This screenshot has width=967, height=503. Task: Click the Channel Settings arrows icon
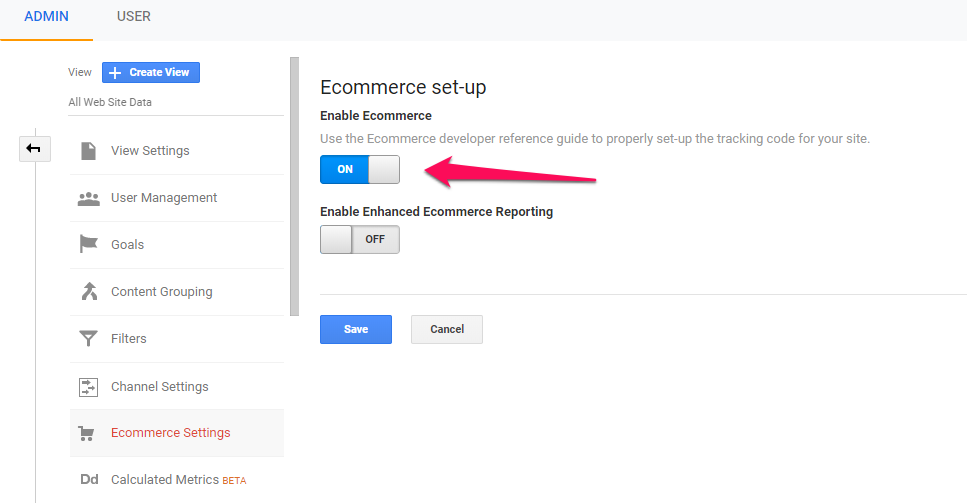click(89, 386)
